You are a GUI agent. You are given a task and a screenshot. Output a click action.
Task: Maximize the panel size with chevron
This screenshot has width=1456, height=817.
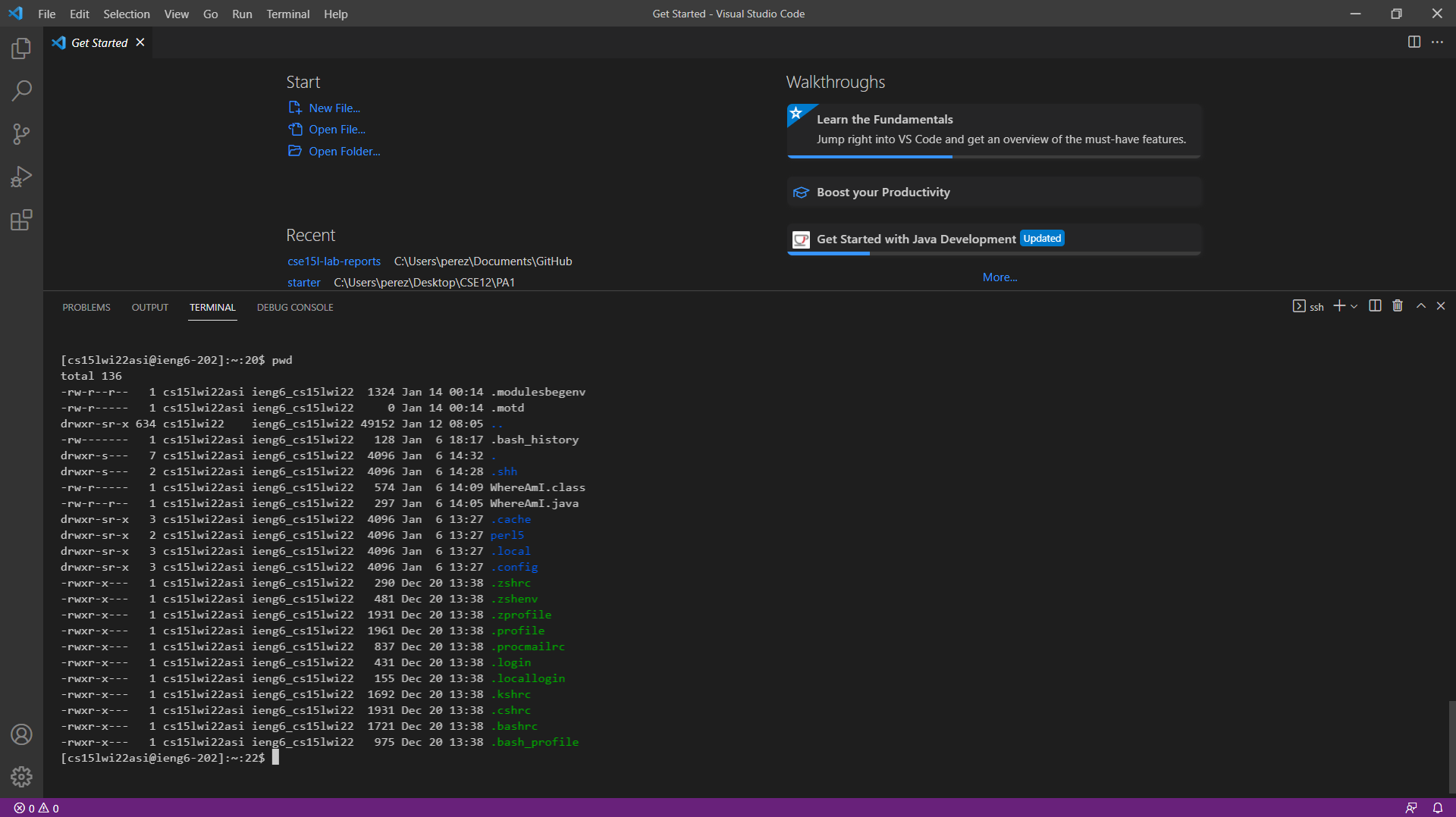point(1421,306)
